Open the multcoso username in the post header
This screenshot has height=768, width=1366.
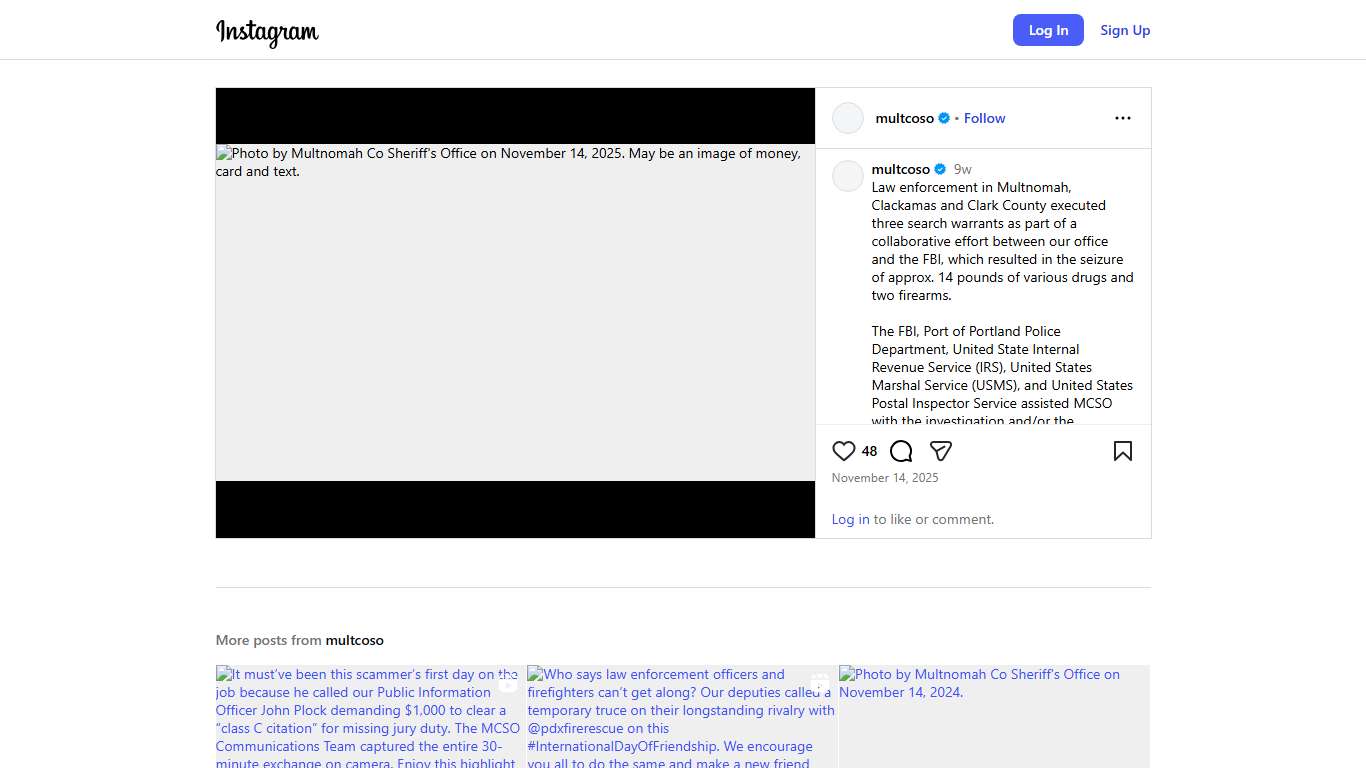coord(904,118)
